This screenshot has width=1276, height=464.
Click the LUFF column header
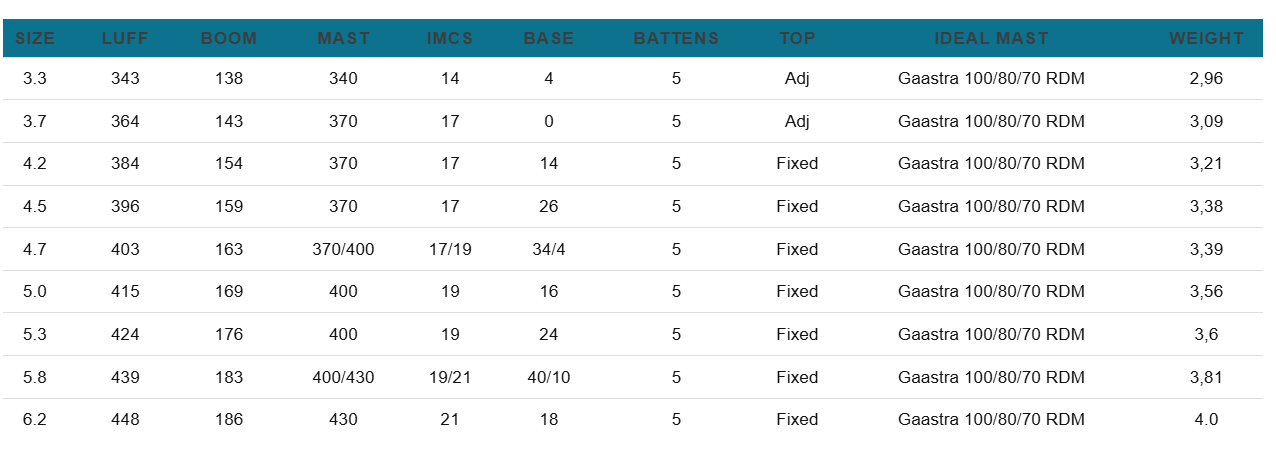126,39
